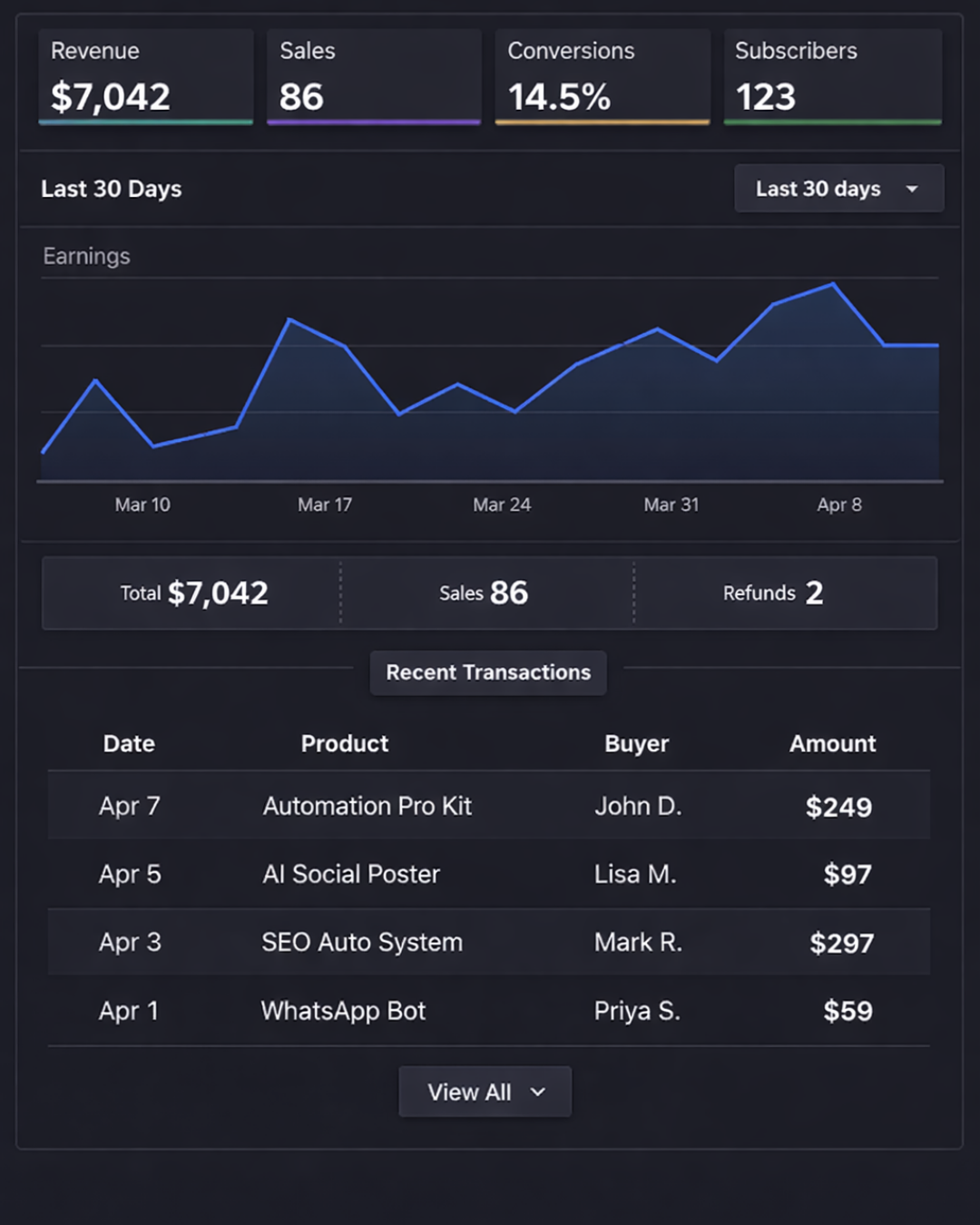Click the Mar 17 label on chart axis
Screen dimensions: 980x1225
click(325, 505)
